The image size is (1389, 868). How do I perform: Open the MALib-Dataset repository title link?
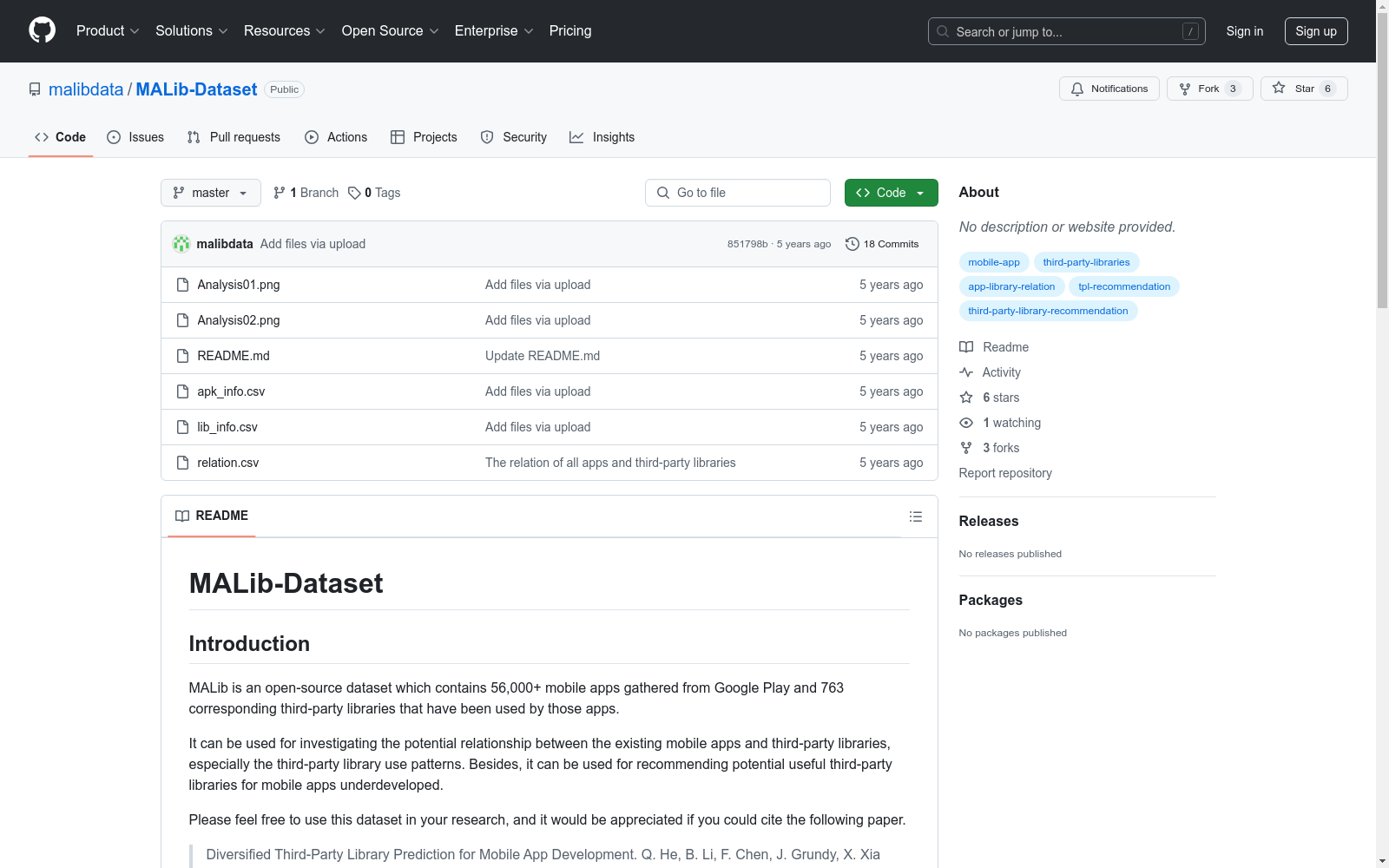(x=196, y=89)
